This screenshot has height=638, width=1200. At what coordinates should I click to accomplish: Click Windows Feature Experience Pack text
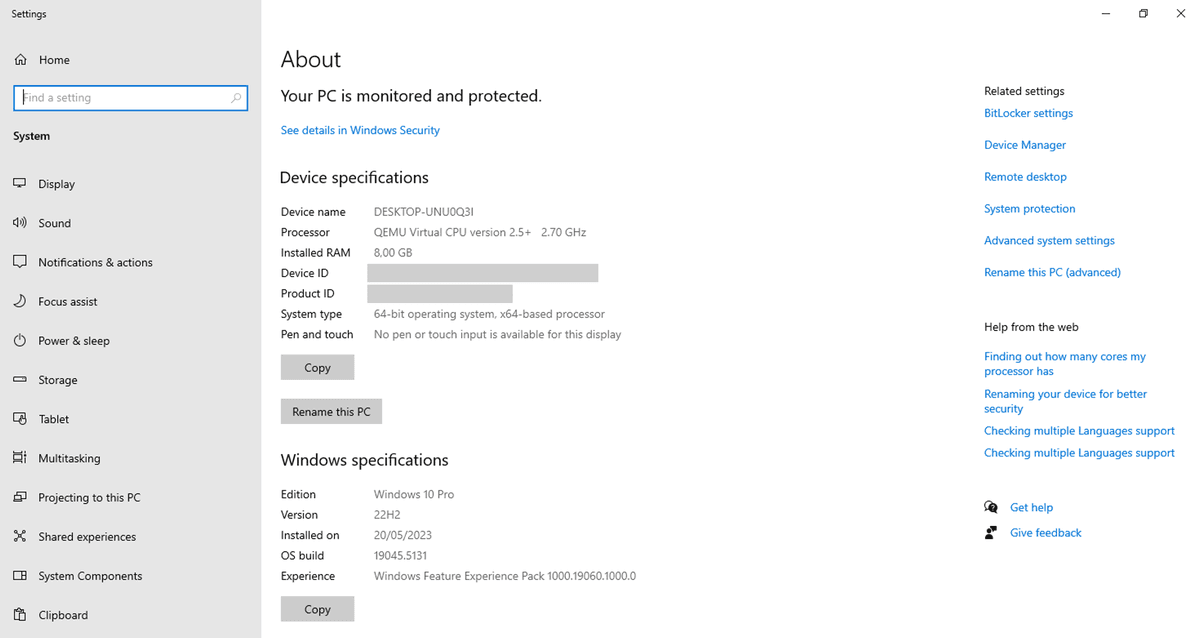pyautogui.click(x=505, y=576)
